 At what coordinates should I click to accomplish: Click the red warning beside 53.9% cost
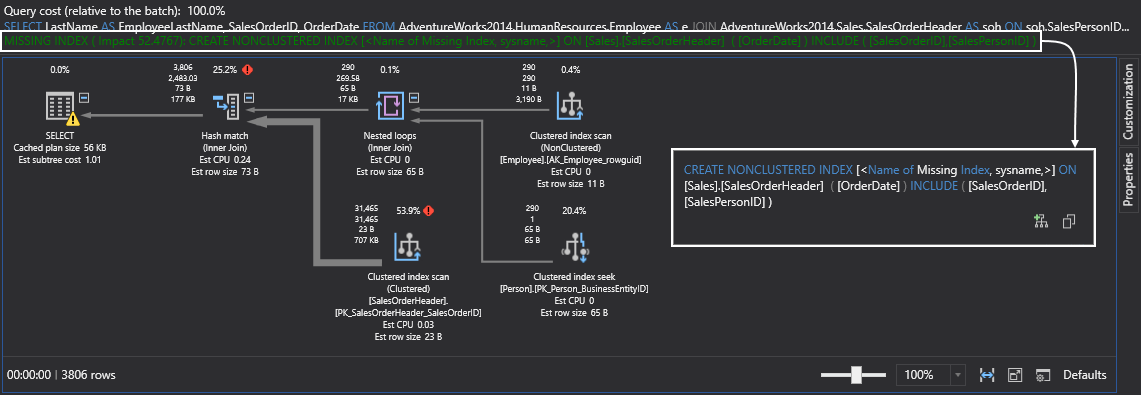click(x=429, y=211)
